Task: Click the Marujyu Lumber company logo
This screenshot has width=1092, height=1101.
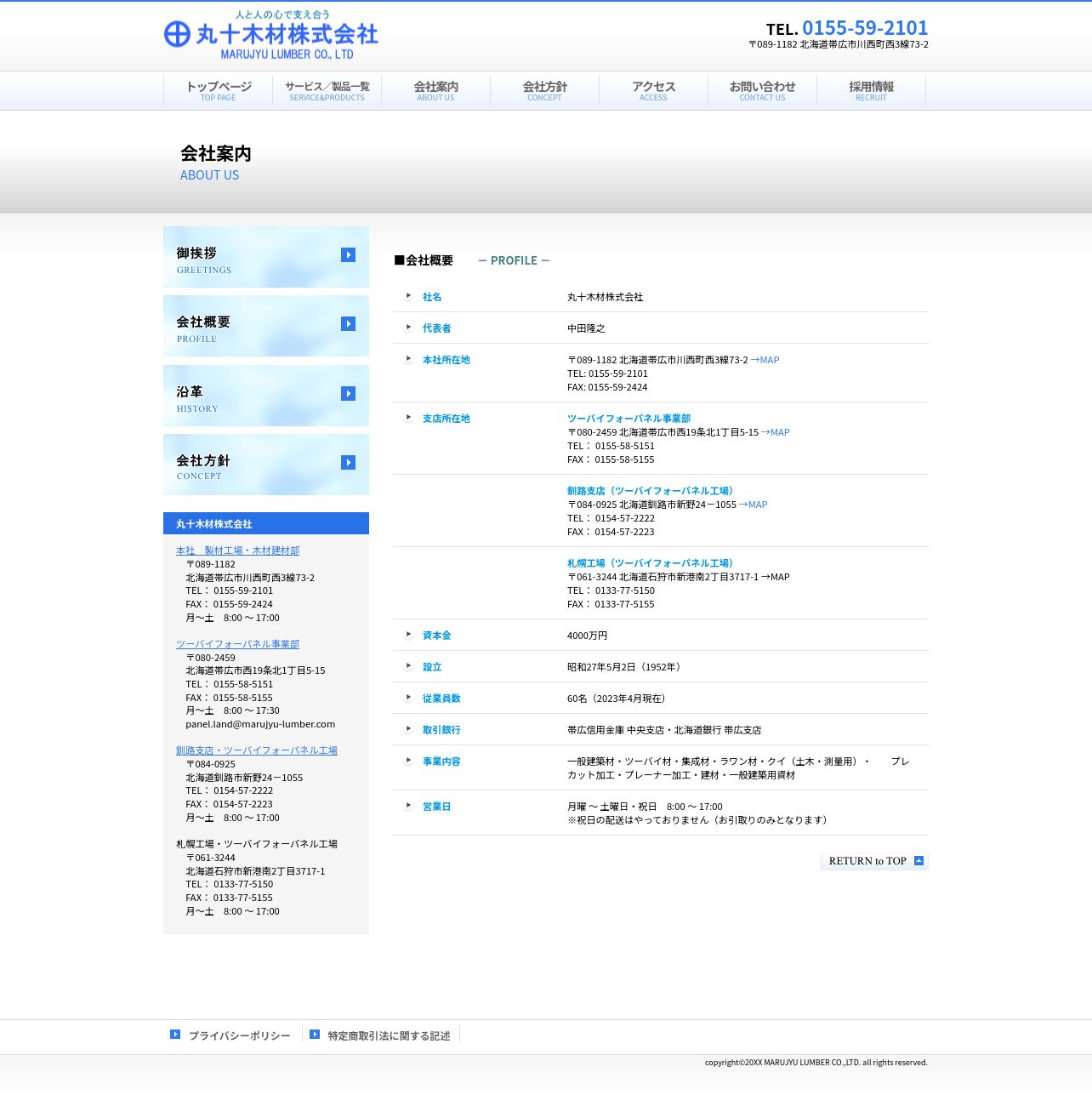Action: [270, 36]
